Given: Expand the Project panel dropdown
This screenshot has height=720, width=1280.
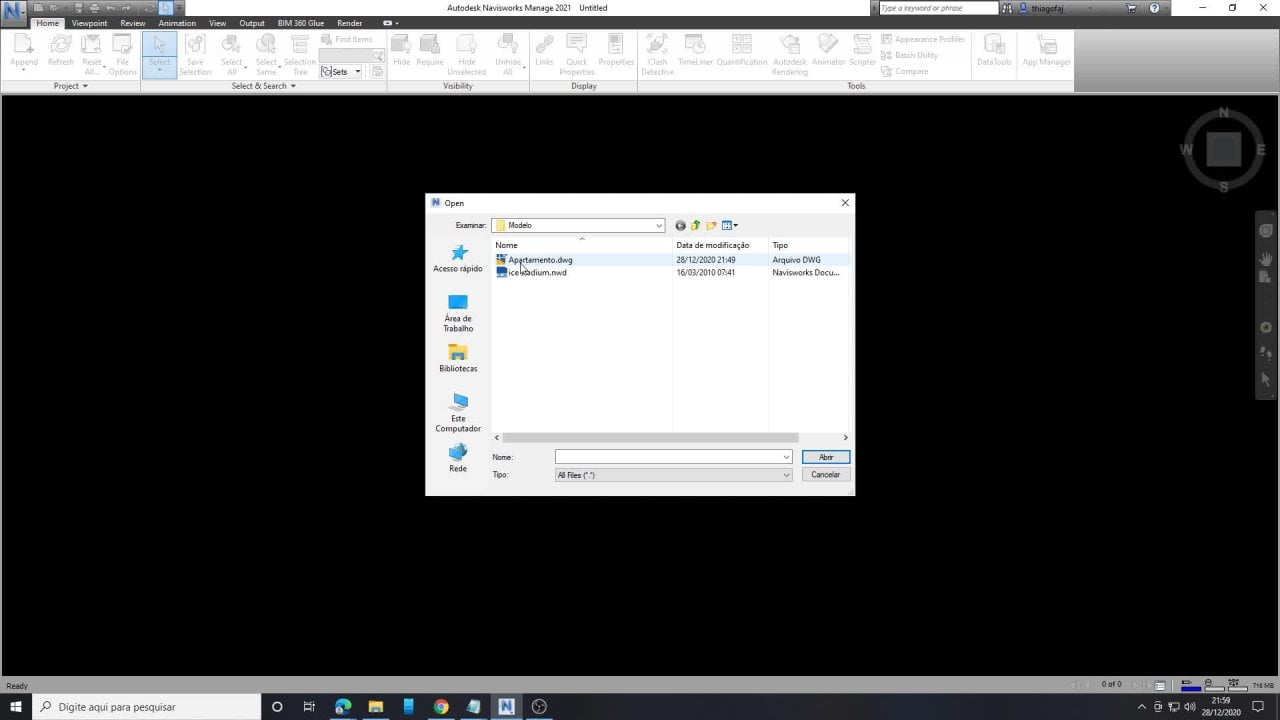Looking at the screenshot, I should click(71, 86).
